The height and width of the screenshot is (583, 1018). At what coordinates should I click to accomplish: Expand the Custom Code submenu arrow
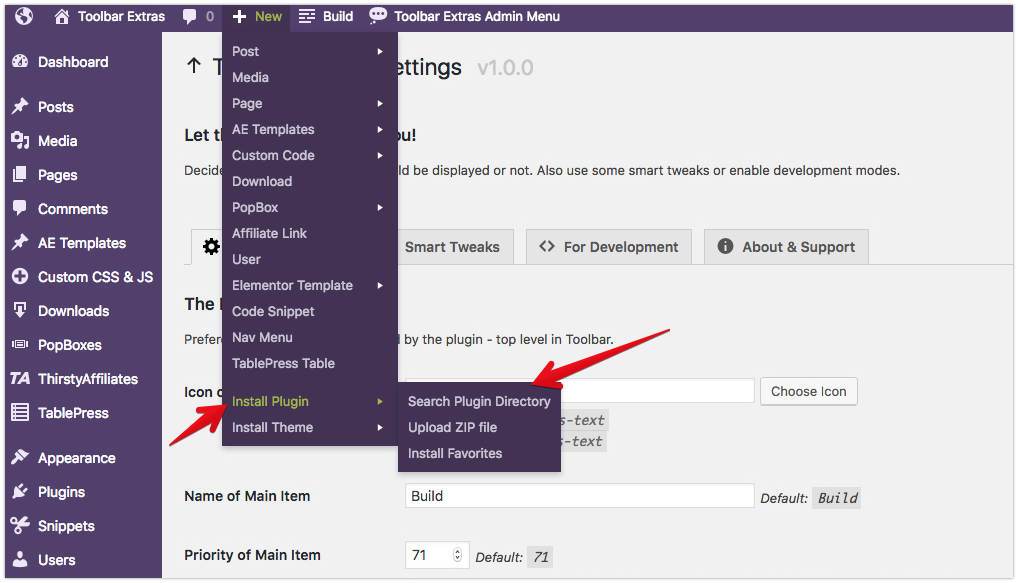click(x=380, y=155)
